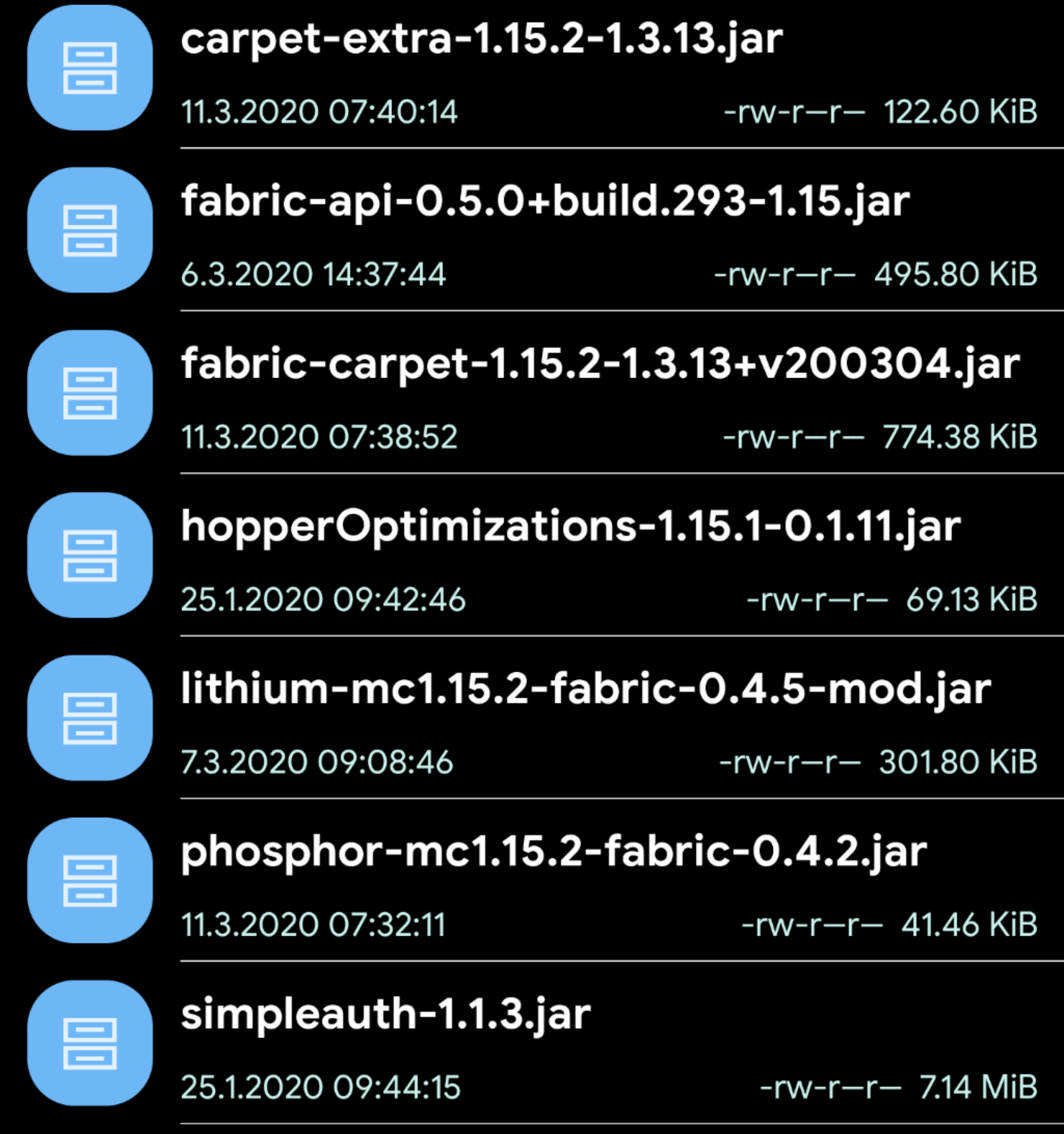
Task: Tap the archive icon beside fabric-api-0.5.0+build.293-1.15.jar
Action: tap(90, 230)
